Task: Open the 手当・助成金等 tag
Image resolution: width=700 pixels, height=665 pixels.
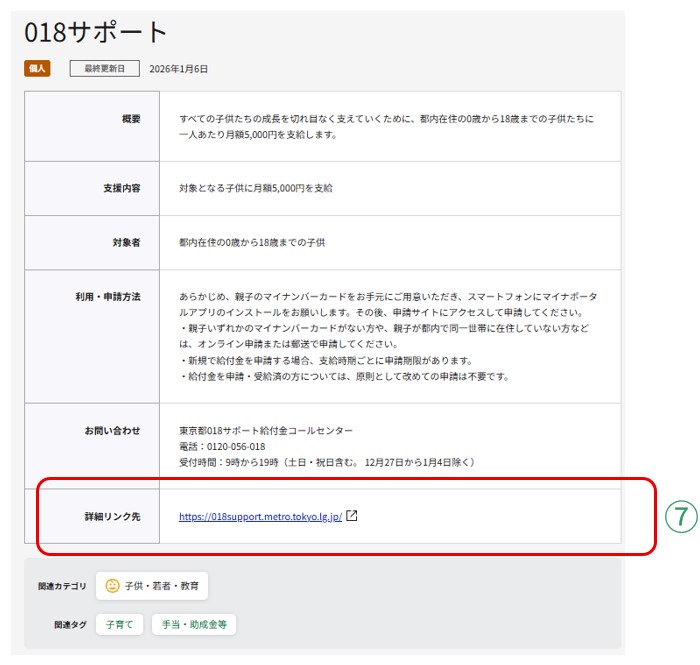Action: (194, 625)
